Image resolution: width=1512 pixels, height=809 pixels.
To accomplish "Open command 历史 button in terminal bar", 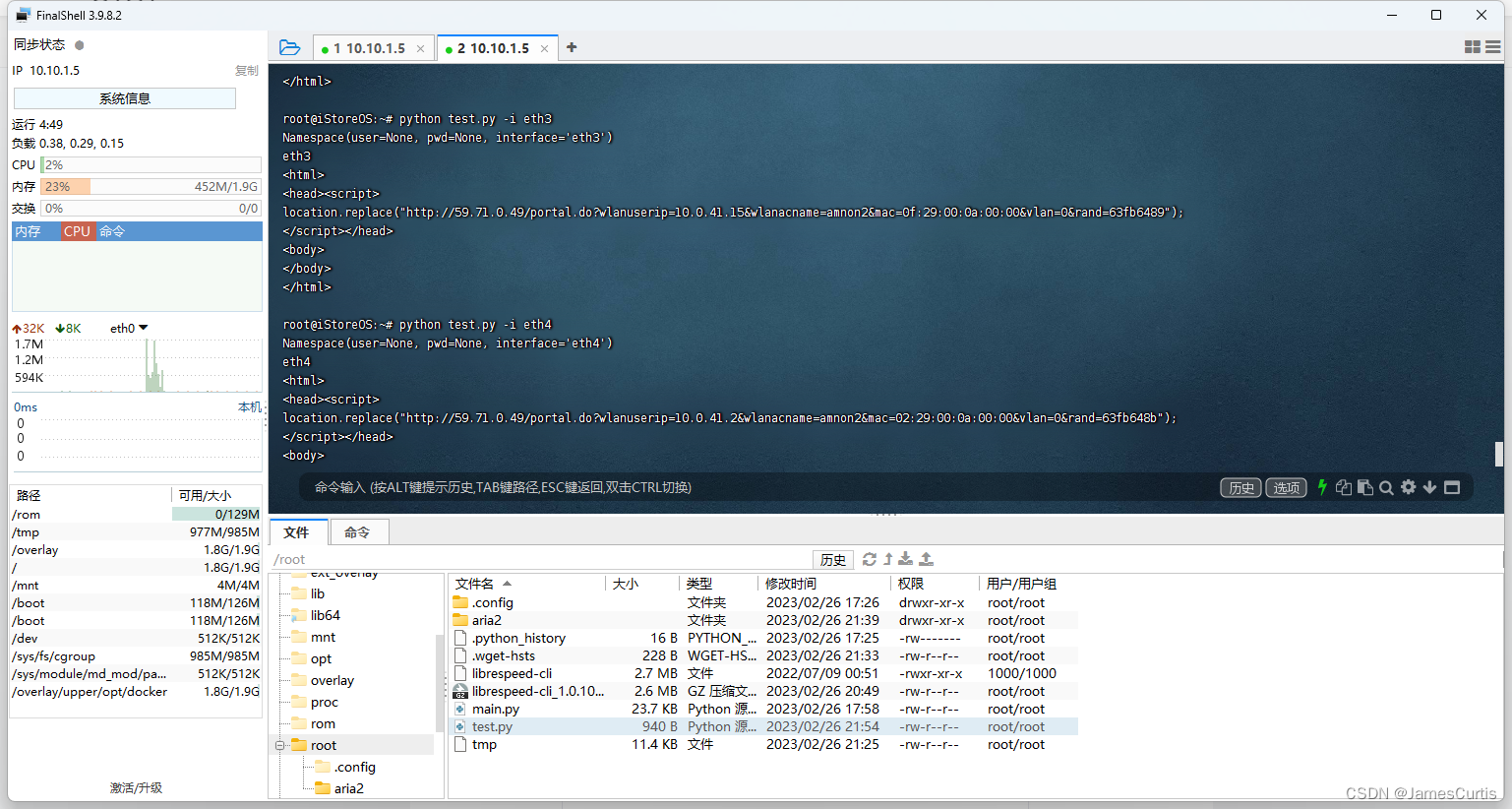I will click(x=1240, y=488).
